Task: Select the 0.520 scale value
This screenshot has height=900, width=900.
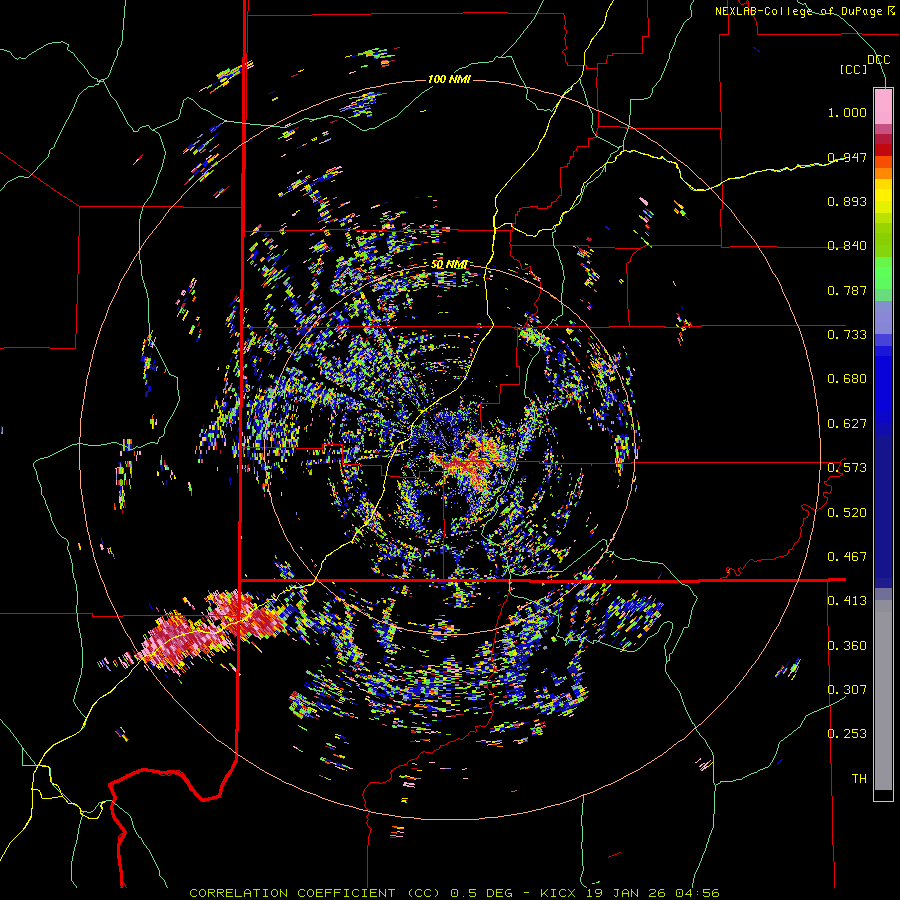Action: [847, 513]
